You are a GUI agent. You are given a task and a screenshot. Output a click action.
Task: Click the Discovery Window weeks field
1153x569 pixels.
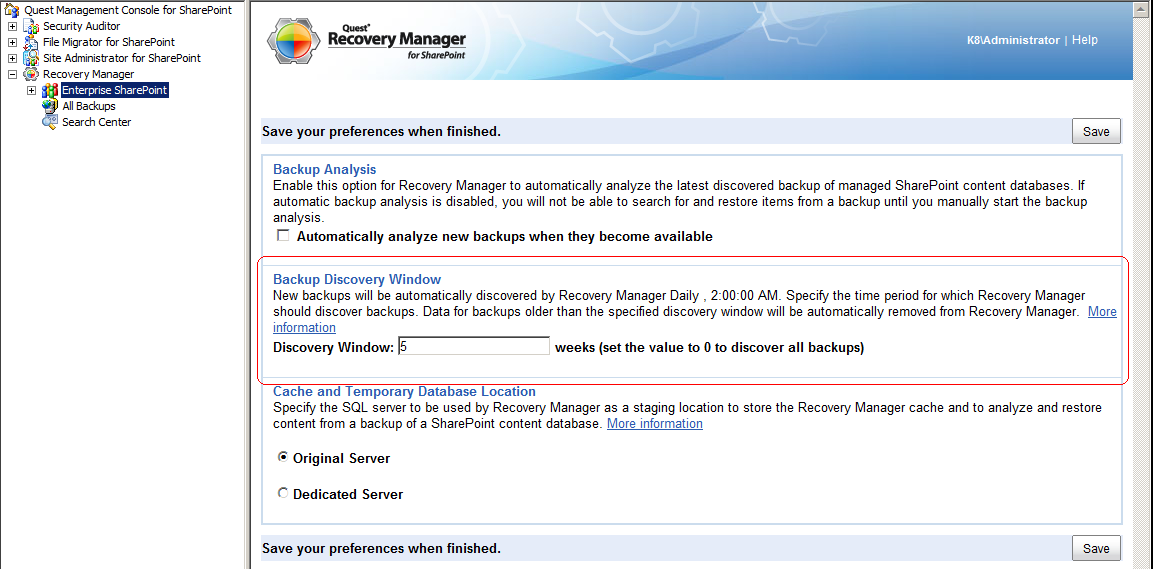[x=474, y=346]
